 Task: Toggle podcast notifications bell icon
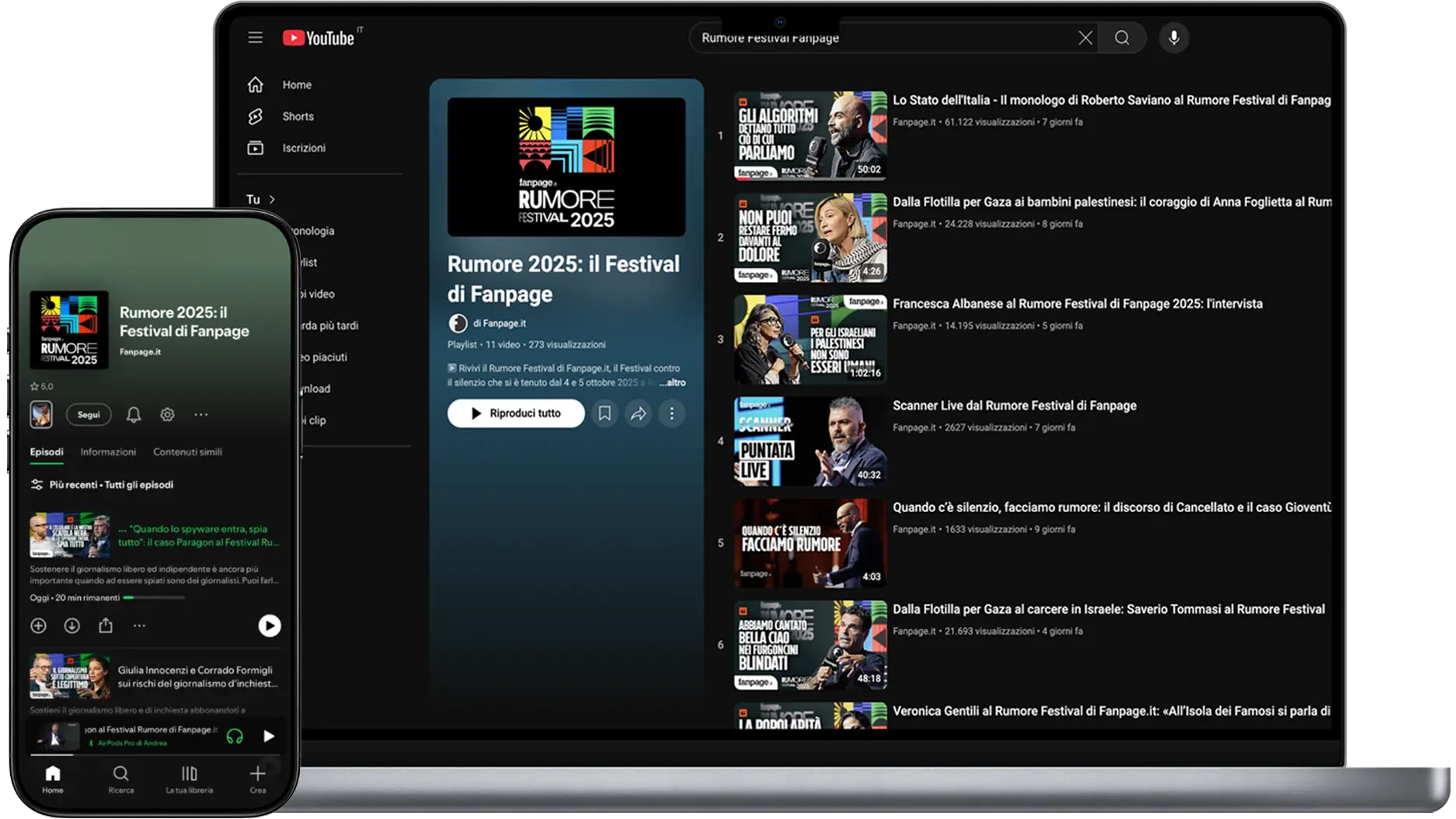click(134, 415)
